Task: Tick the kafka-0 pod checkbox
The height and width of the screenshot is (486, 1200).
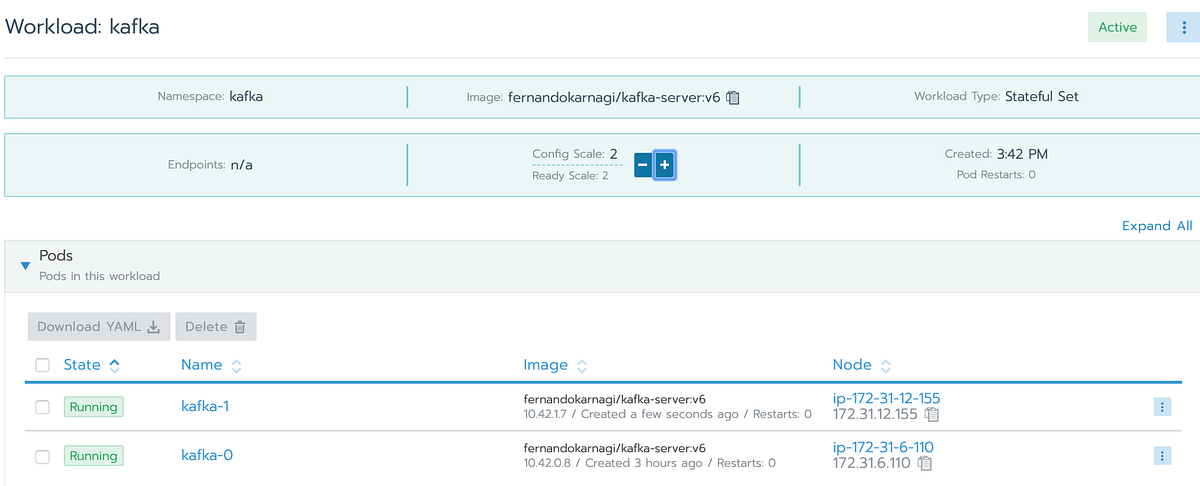Action: point(42,456)
